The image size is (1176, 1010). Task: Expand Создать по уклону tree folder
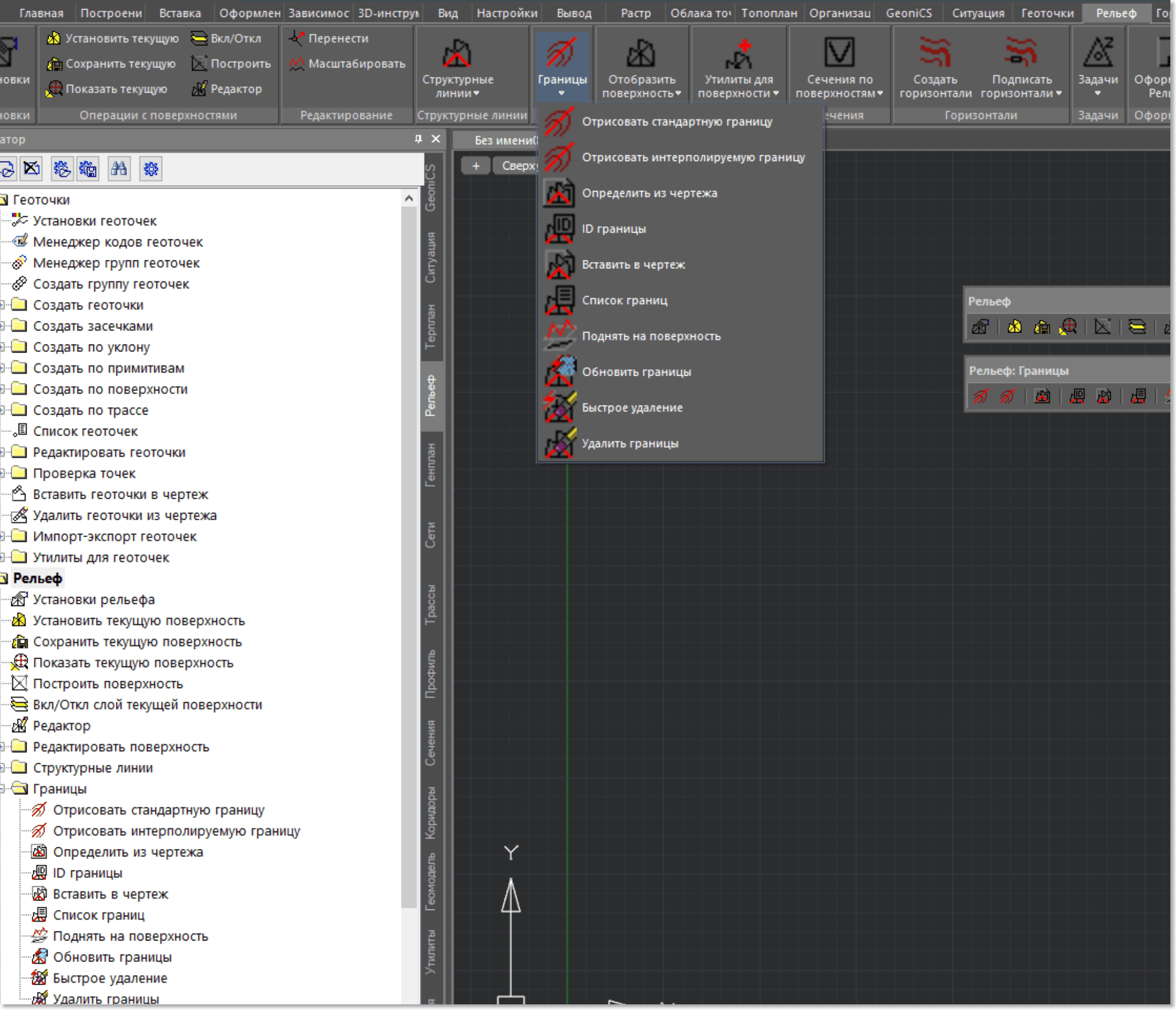[3, 347]
